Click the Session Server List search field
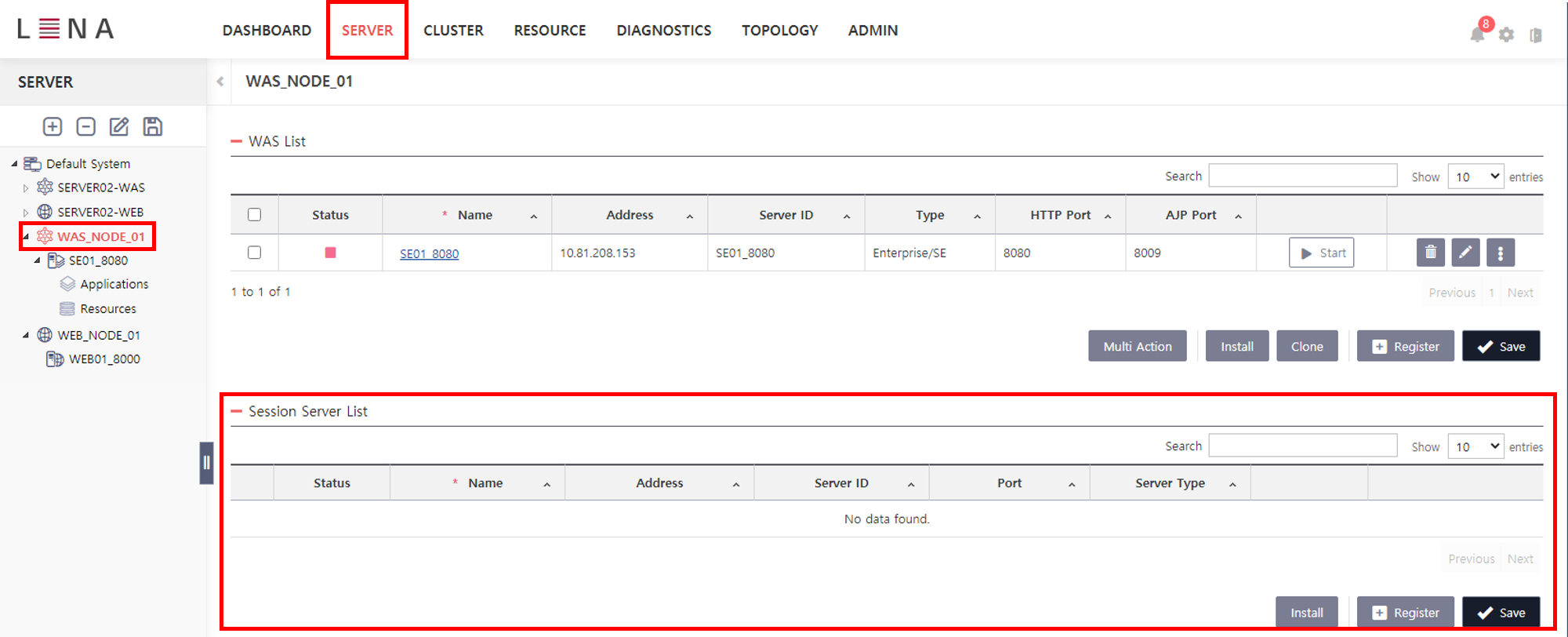The height and width of the screenshot is (637, 1568). 1302,446
